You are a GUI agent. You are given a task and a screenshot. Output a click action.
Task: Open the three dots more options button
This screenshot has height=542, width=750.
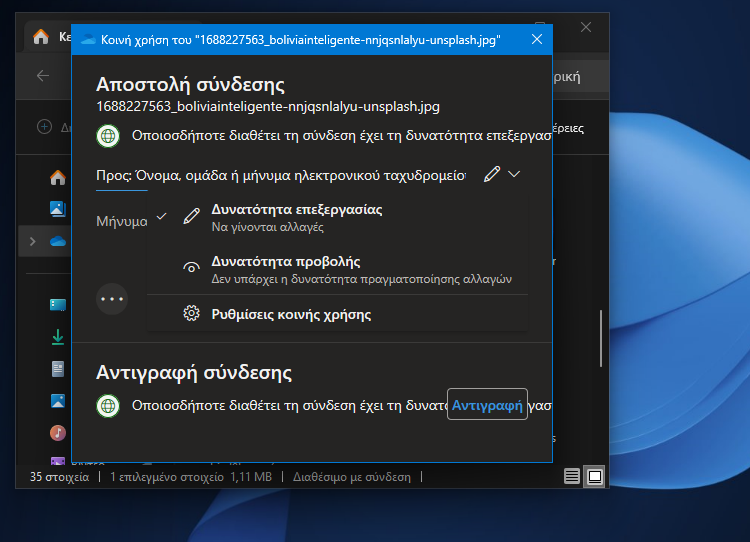coord(112,299)
